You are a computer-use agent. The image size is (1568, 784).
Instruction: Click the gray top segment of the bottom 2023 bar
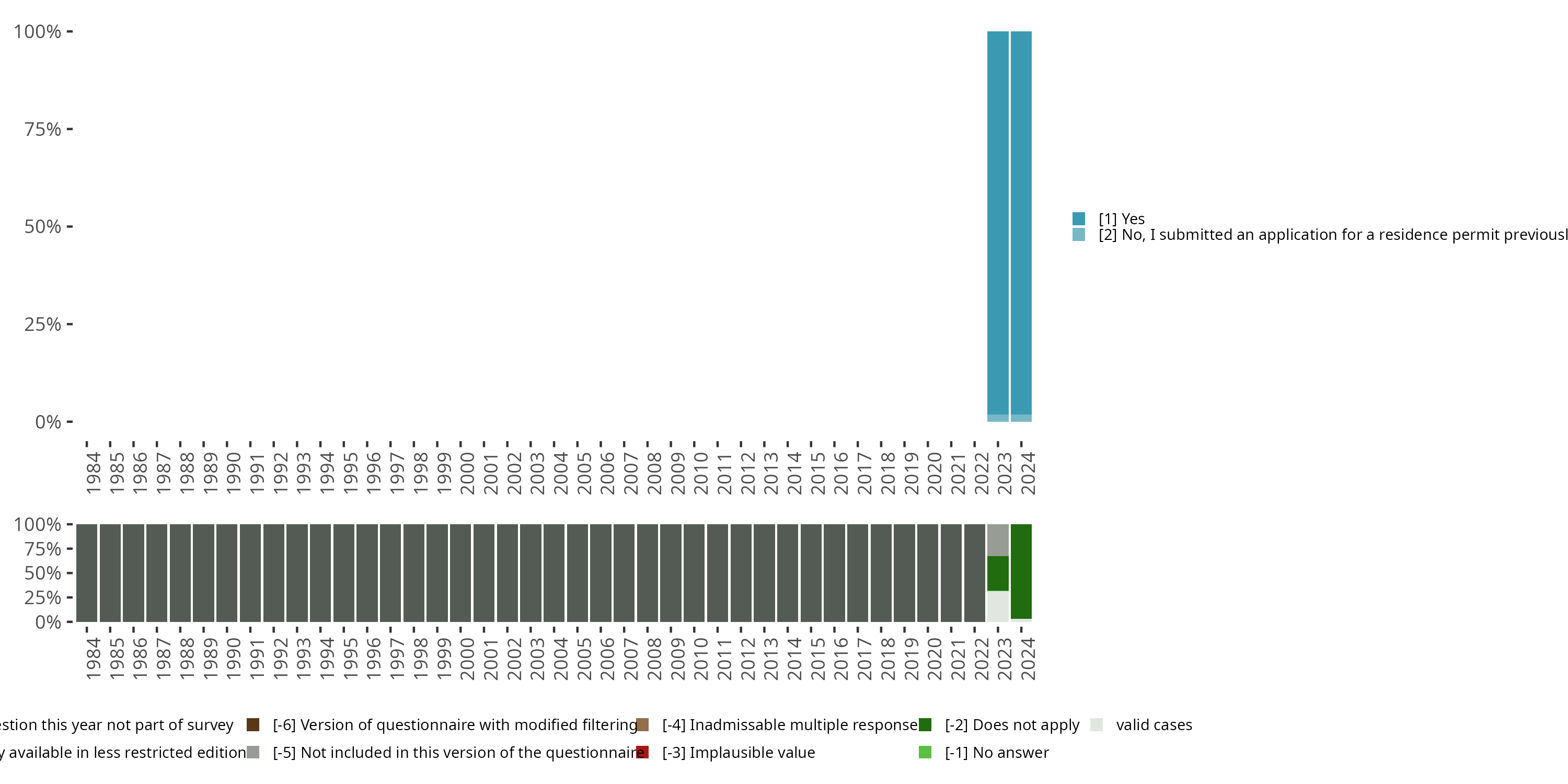(x=998, y=539)
